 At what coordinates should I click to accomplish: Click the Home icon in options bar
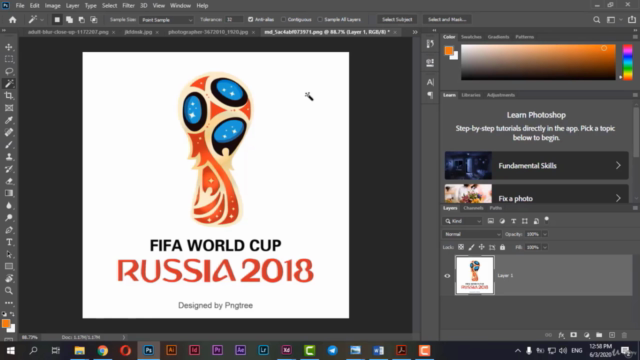click(13, 20)
